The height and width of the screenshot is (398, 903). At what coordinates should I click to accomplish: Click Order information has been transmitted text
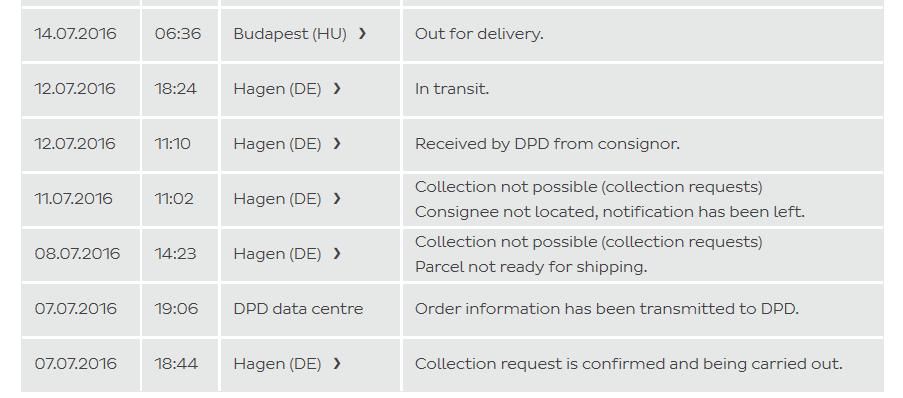tap(607, 309)
